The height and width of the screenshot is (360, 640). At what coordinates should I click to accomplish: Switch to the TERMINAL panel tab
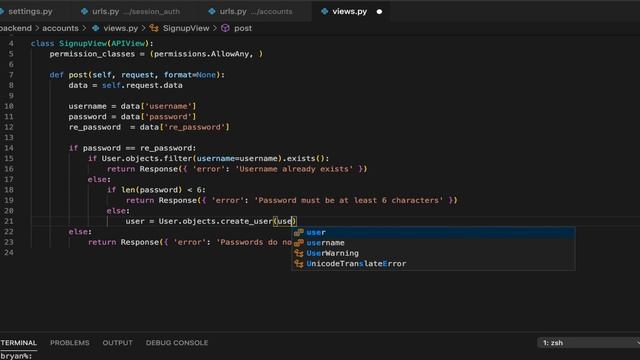click(x=18, y=342)
